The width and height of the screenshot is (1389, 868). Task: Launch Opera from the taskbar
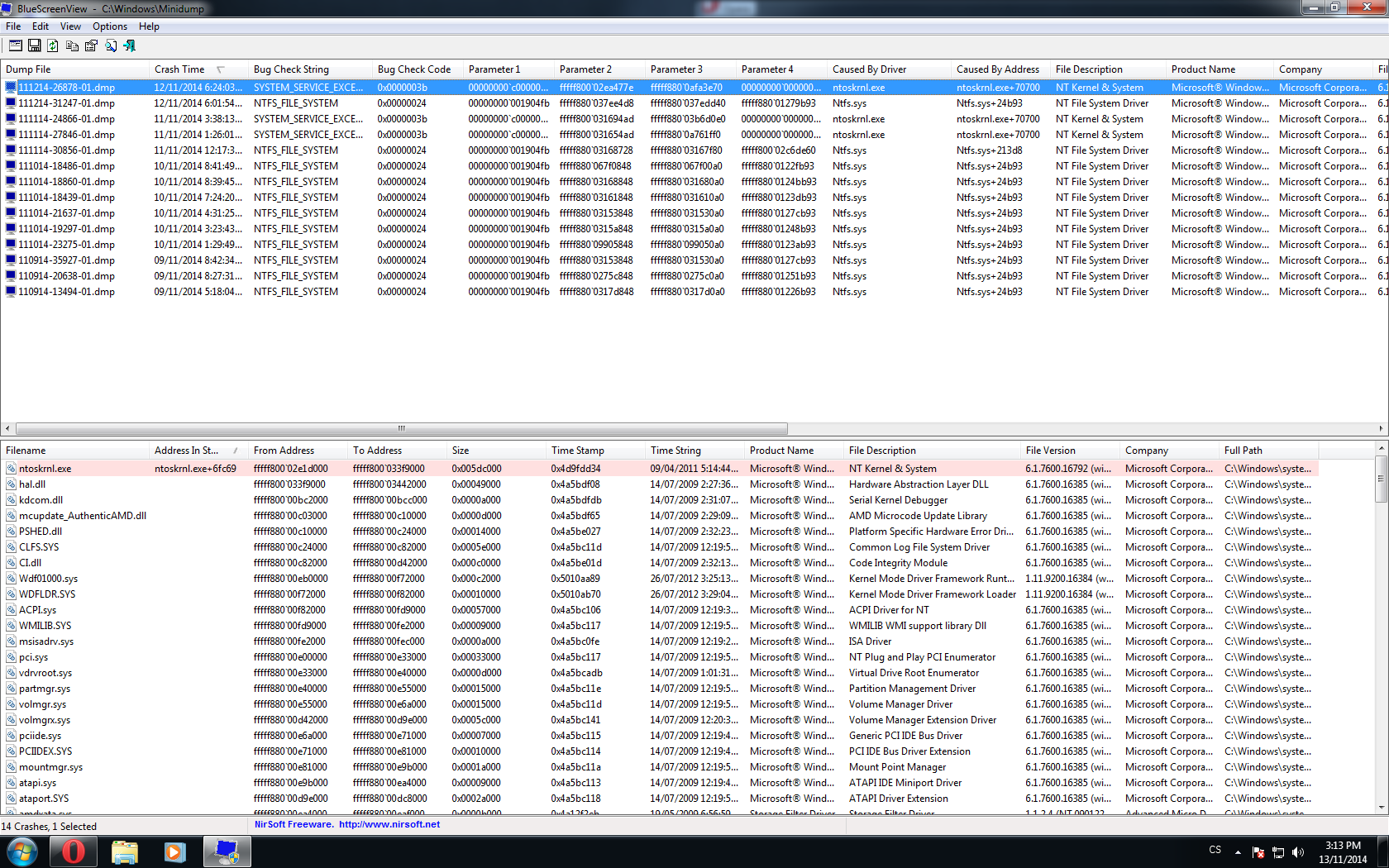click(74, 851)
